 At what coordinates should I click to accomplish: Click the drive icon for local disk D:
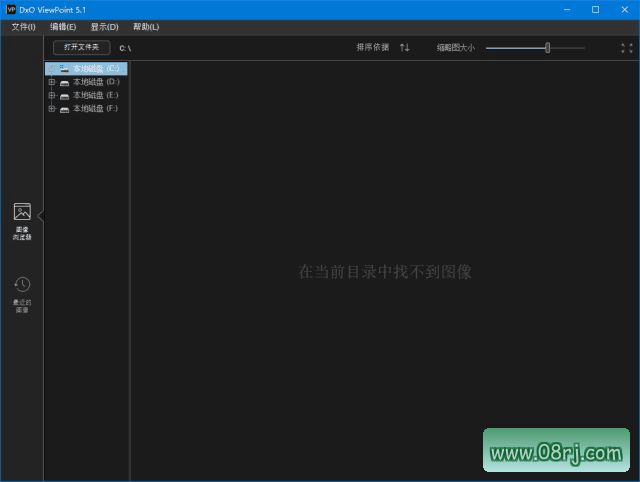[x=65, y=82]
